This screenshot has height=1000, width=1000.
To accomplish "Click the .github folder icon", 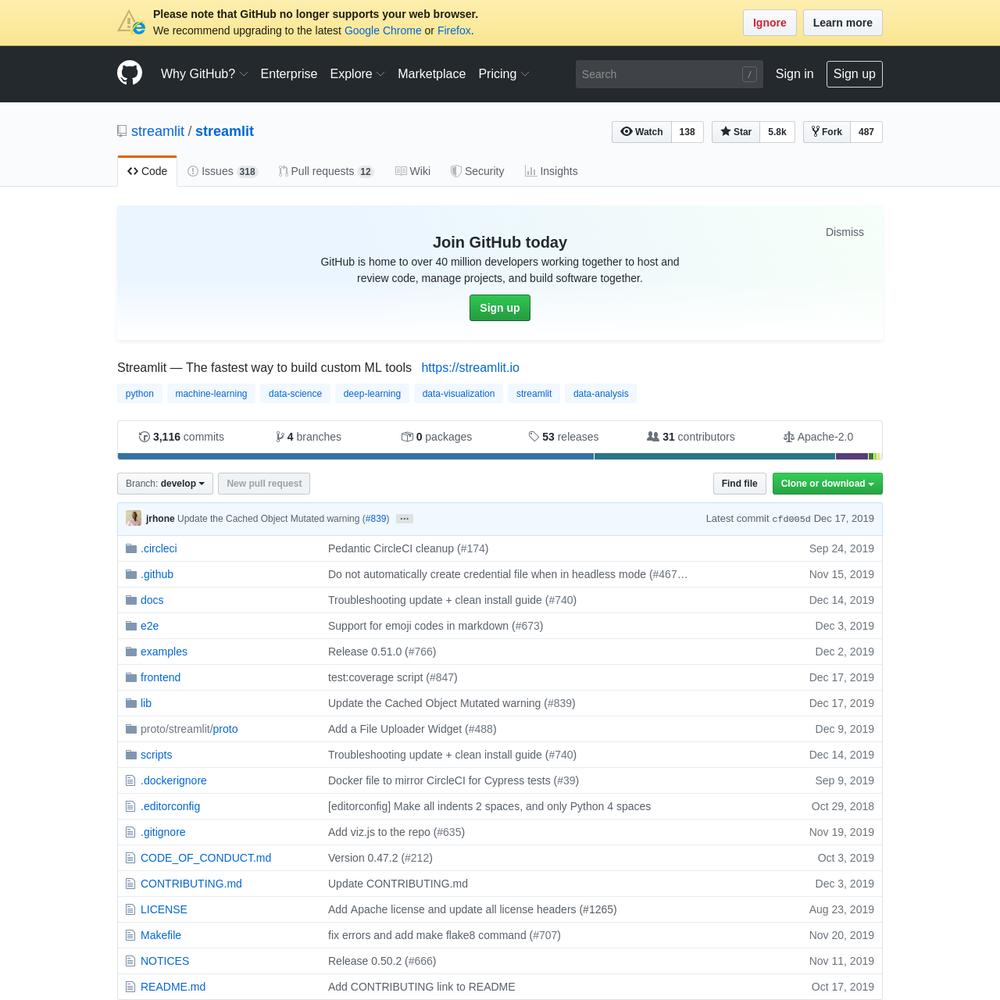I will 131,574.
